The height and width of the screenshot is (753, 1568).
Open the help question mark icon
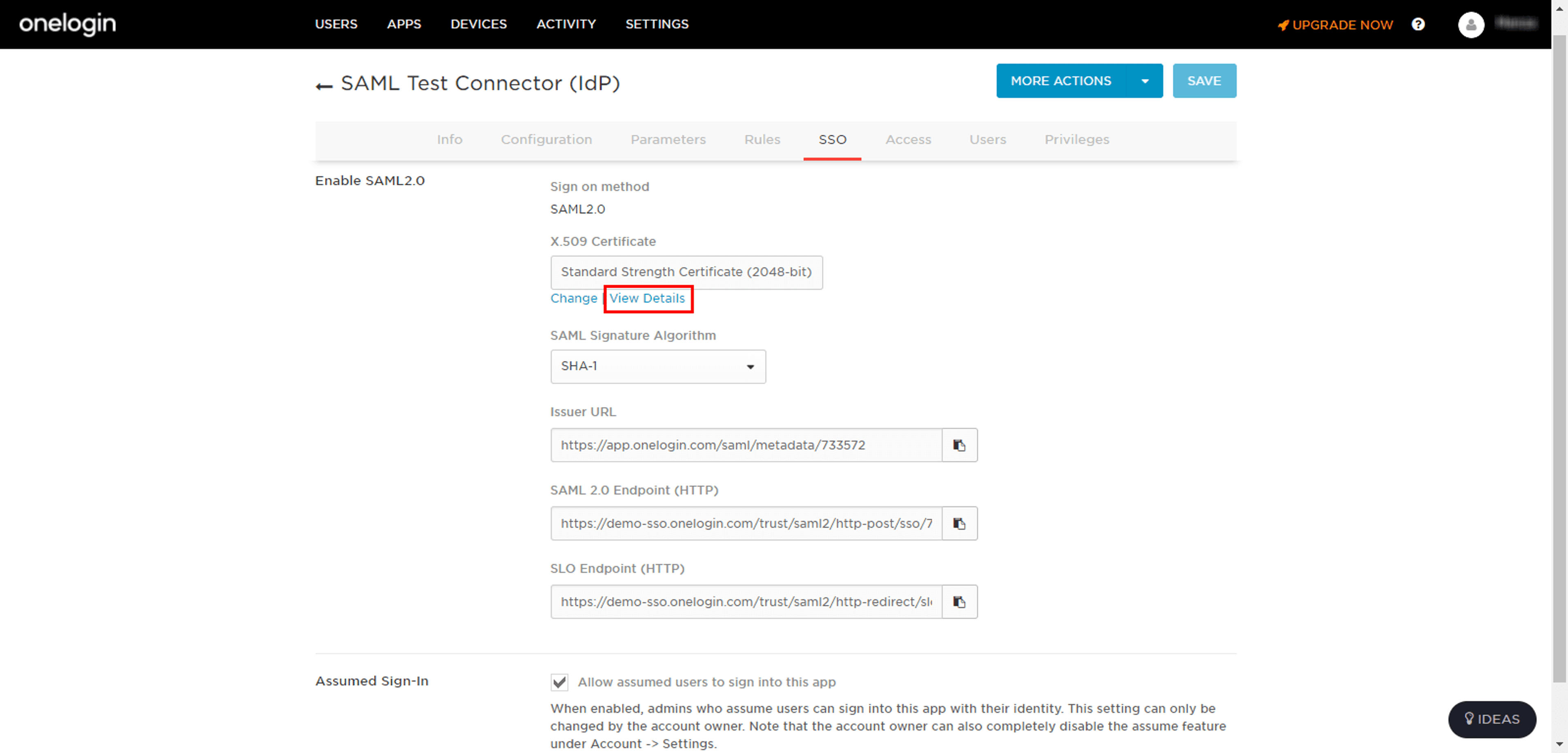pos(1418,24)
